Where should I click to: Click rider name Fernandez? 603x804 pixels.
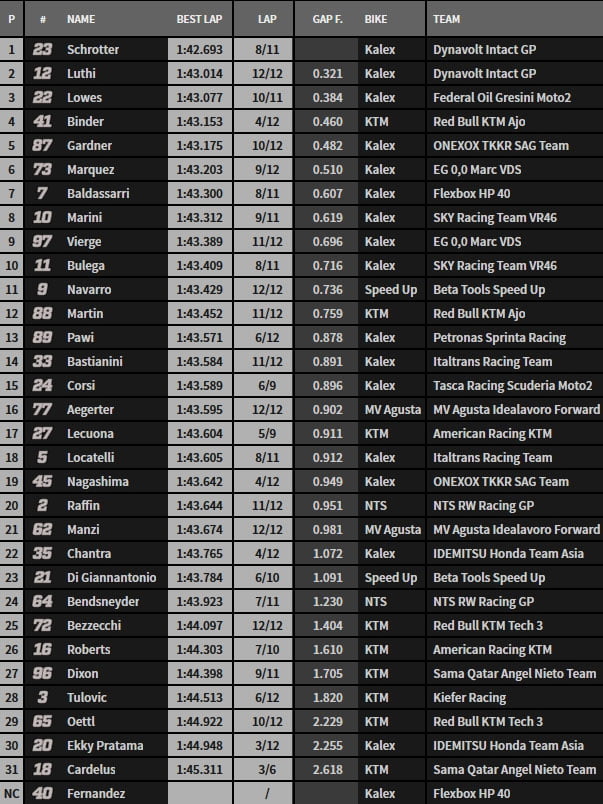click(96, 794)
